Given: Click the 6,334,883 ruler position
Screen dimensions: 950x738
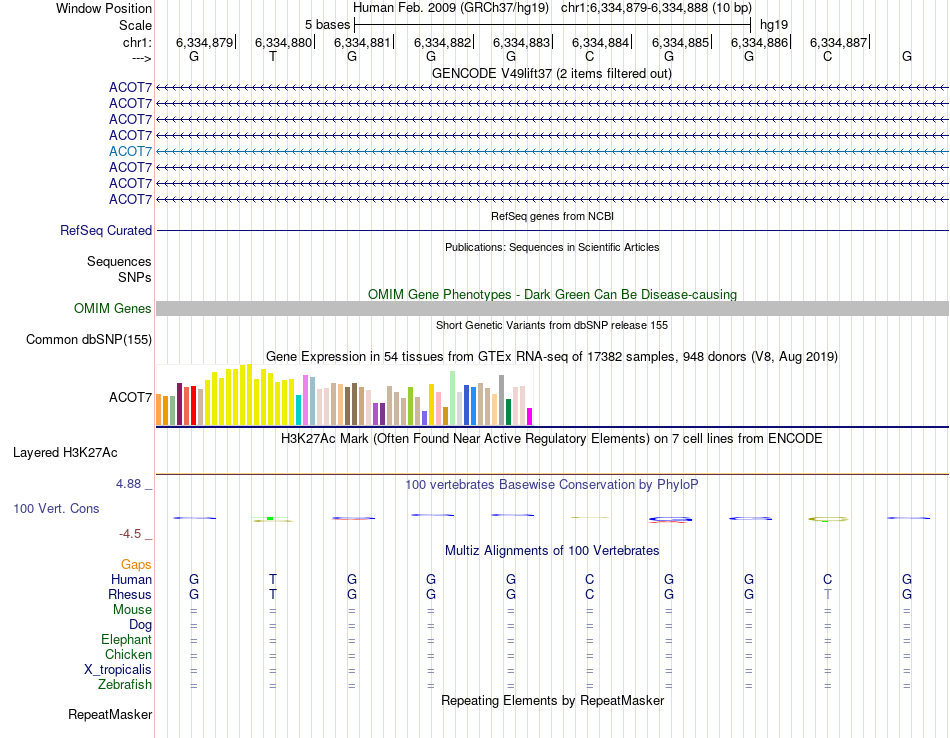Looking at the screenshot, I should (521, 43).
